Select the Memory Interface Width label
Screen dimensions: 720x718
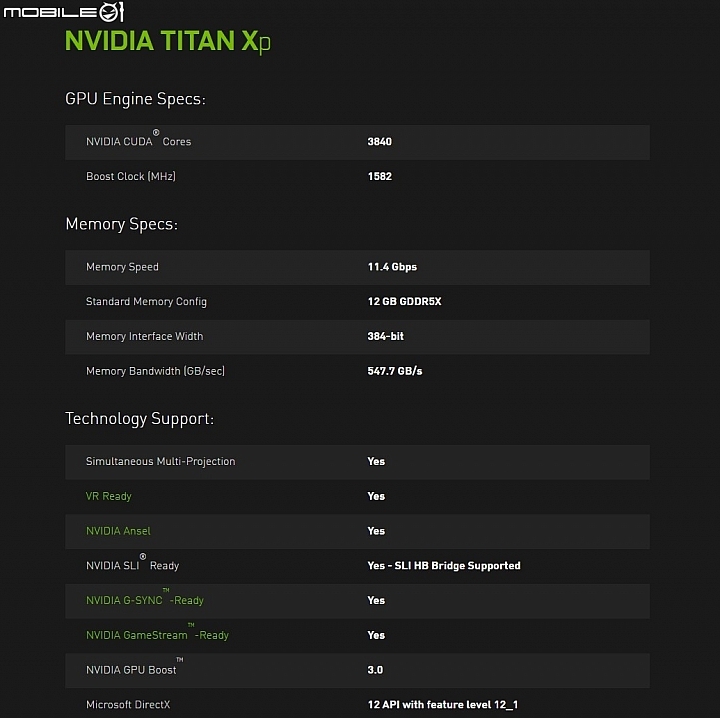[145, 337]
